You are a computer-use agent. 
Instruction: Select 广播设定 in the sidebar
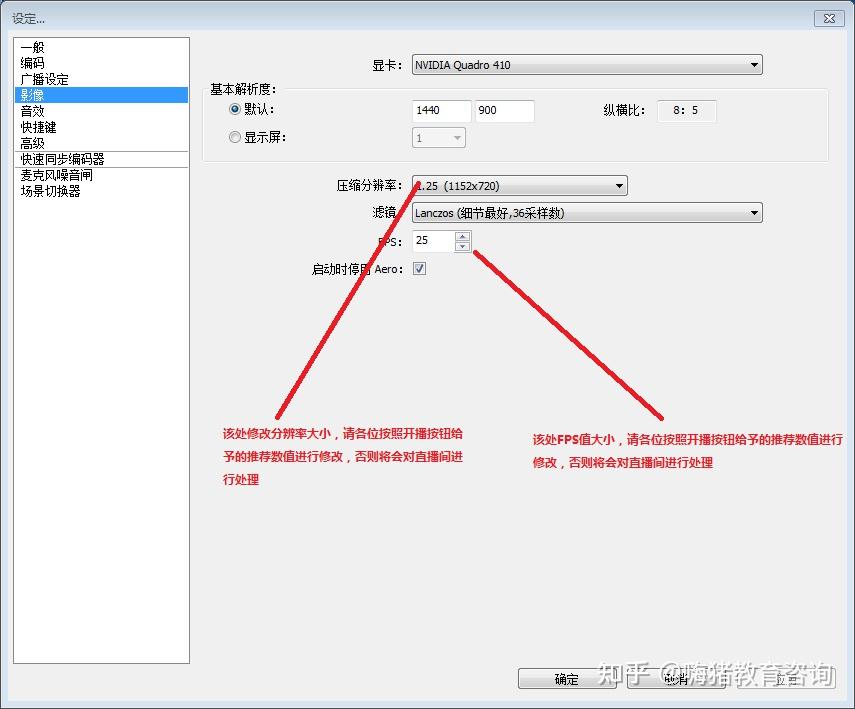coord(101,79)
